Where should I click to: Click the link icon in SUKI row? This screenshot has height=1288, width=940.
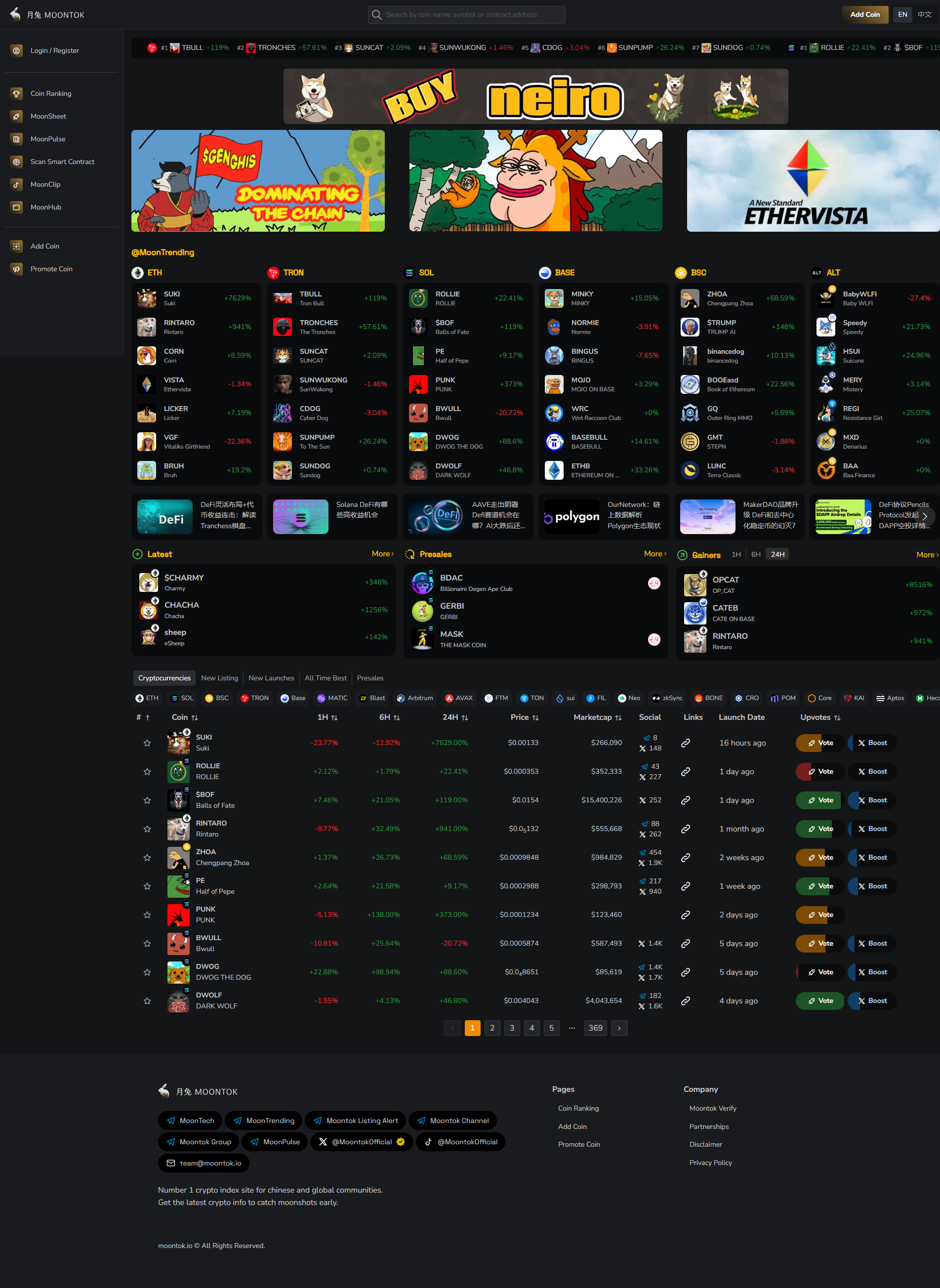tap(686, 743)
